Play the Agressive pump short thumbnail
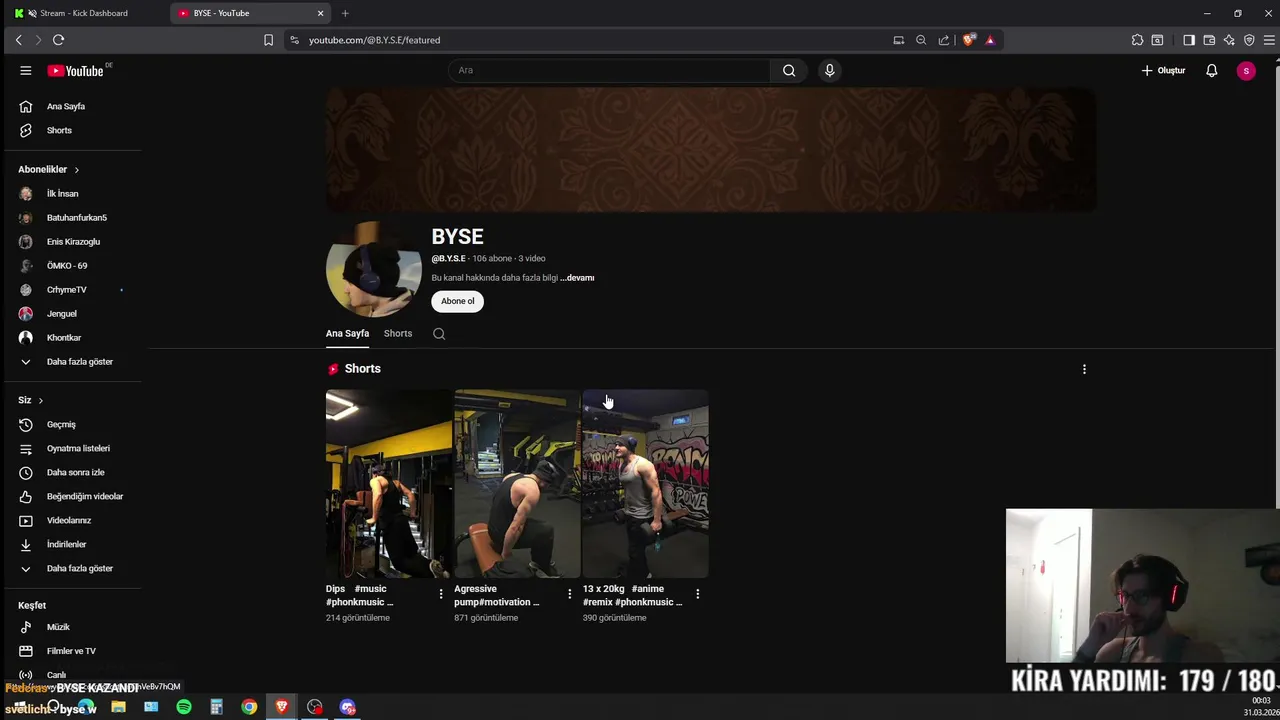Screen dimensions: 1280x720 [x=517, y=484]
